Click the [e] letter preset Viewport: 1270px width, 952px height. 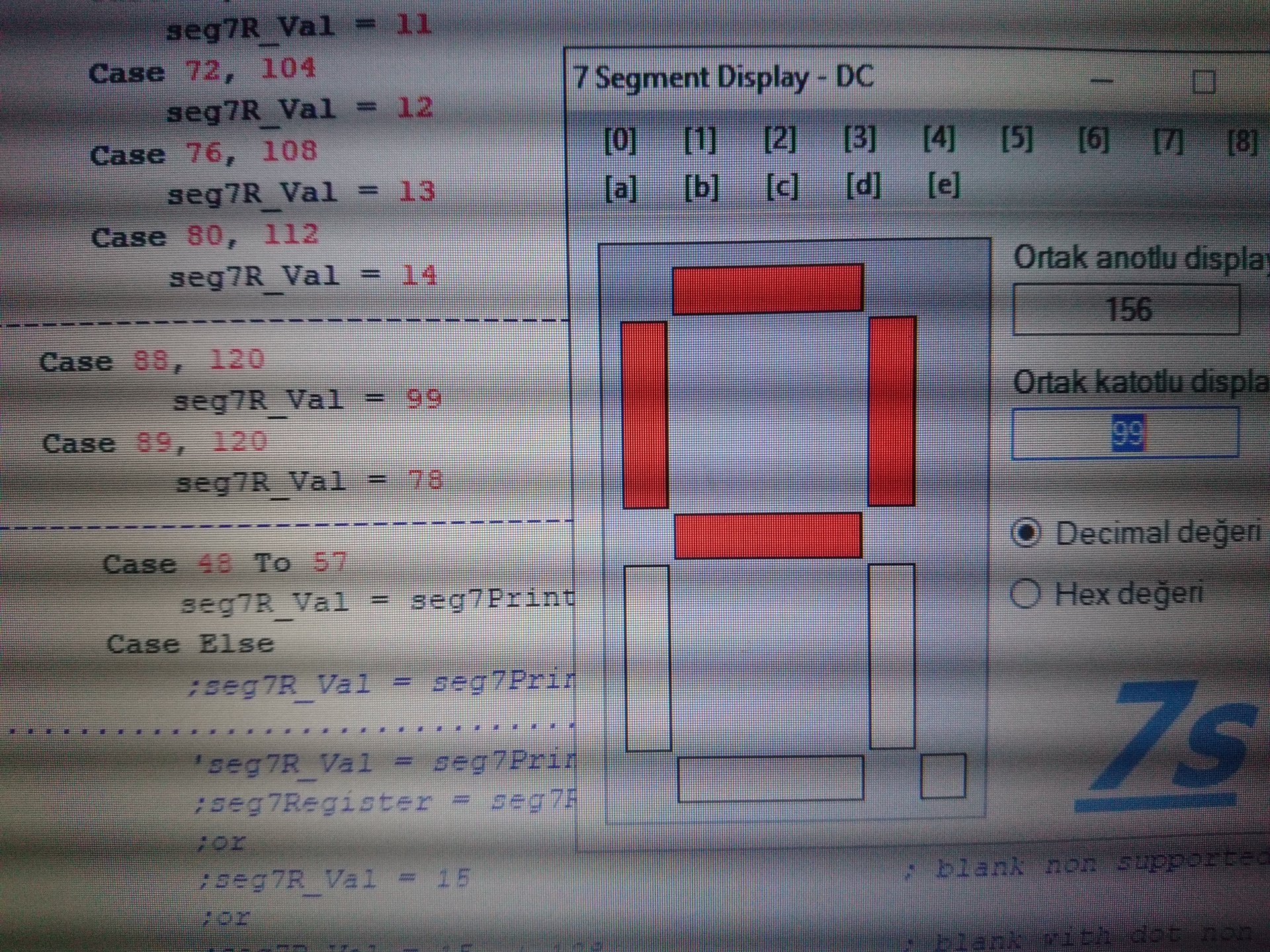tap(943, 186)
